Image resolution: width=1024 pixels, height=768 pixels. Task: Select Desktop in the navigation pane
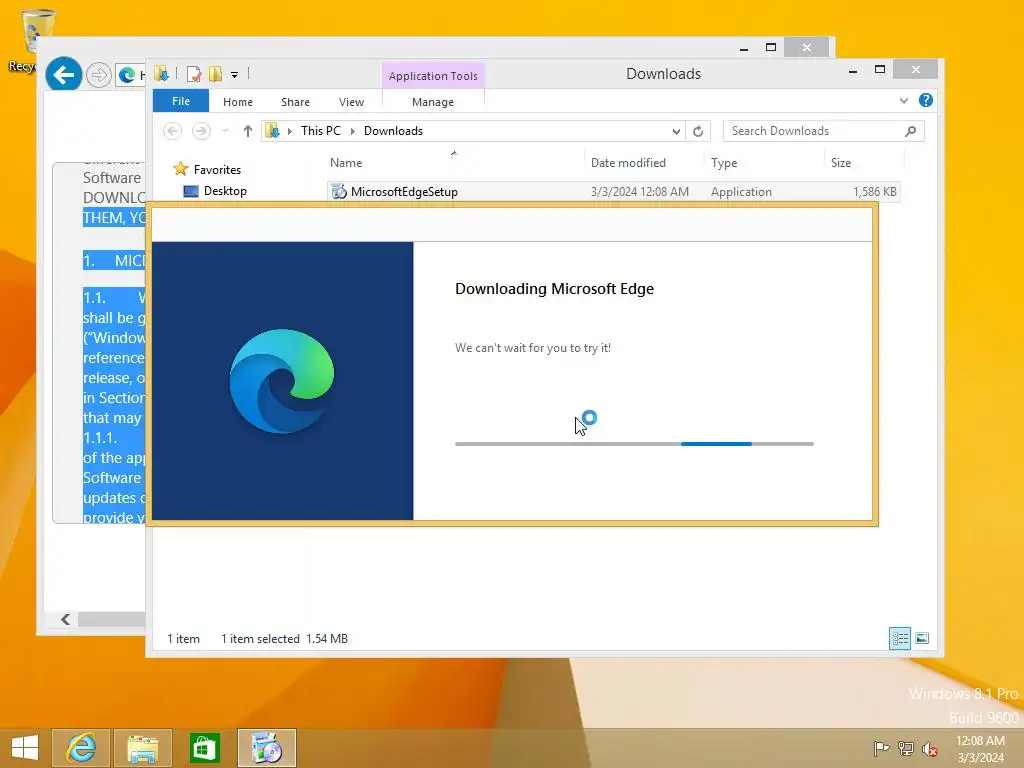[225, 191]
